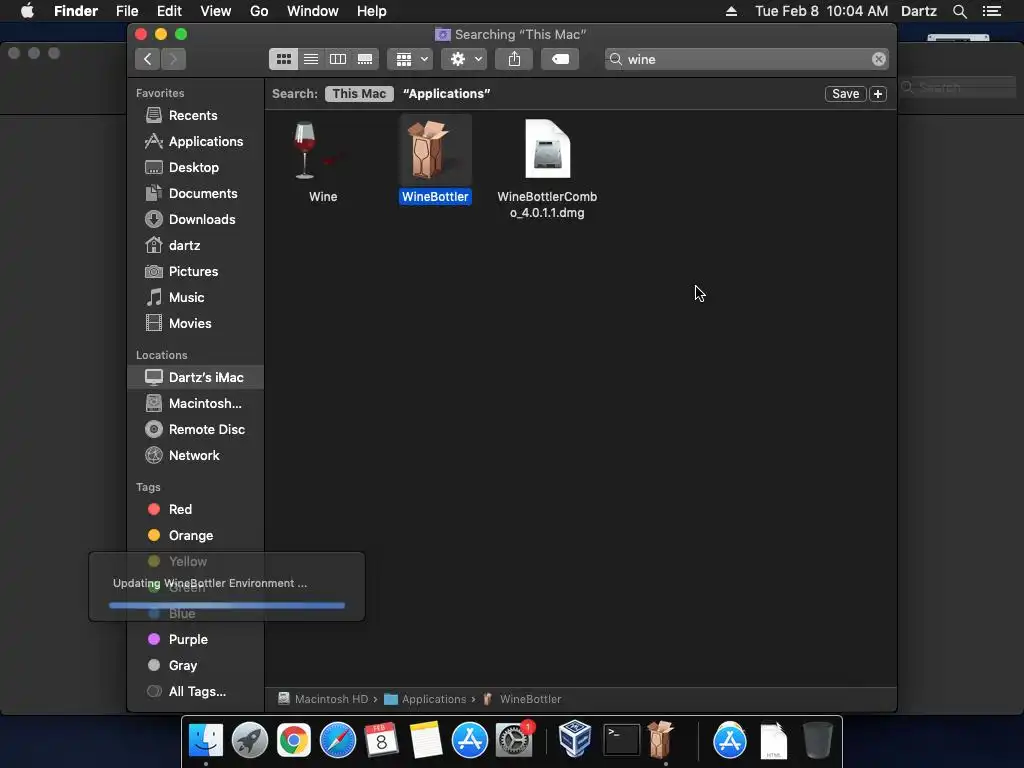The width and height of the screenshot is (1024, 768).
Task: Click the Edit Tags toolbar button
Action: 560,59
